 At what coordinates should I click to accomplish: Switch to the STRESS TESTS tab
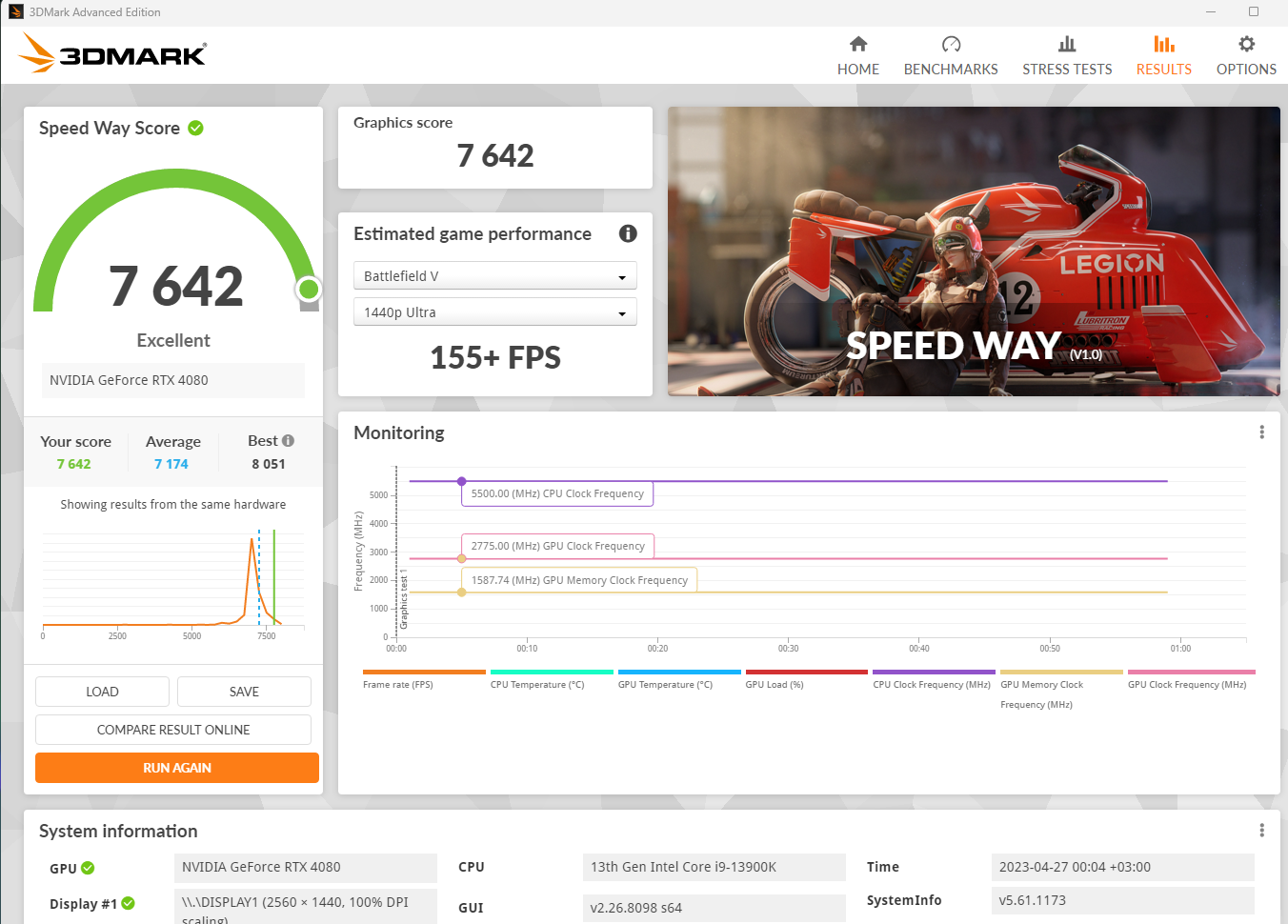click(1067, 56)
